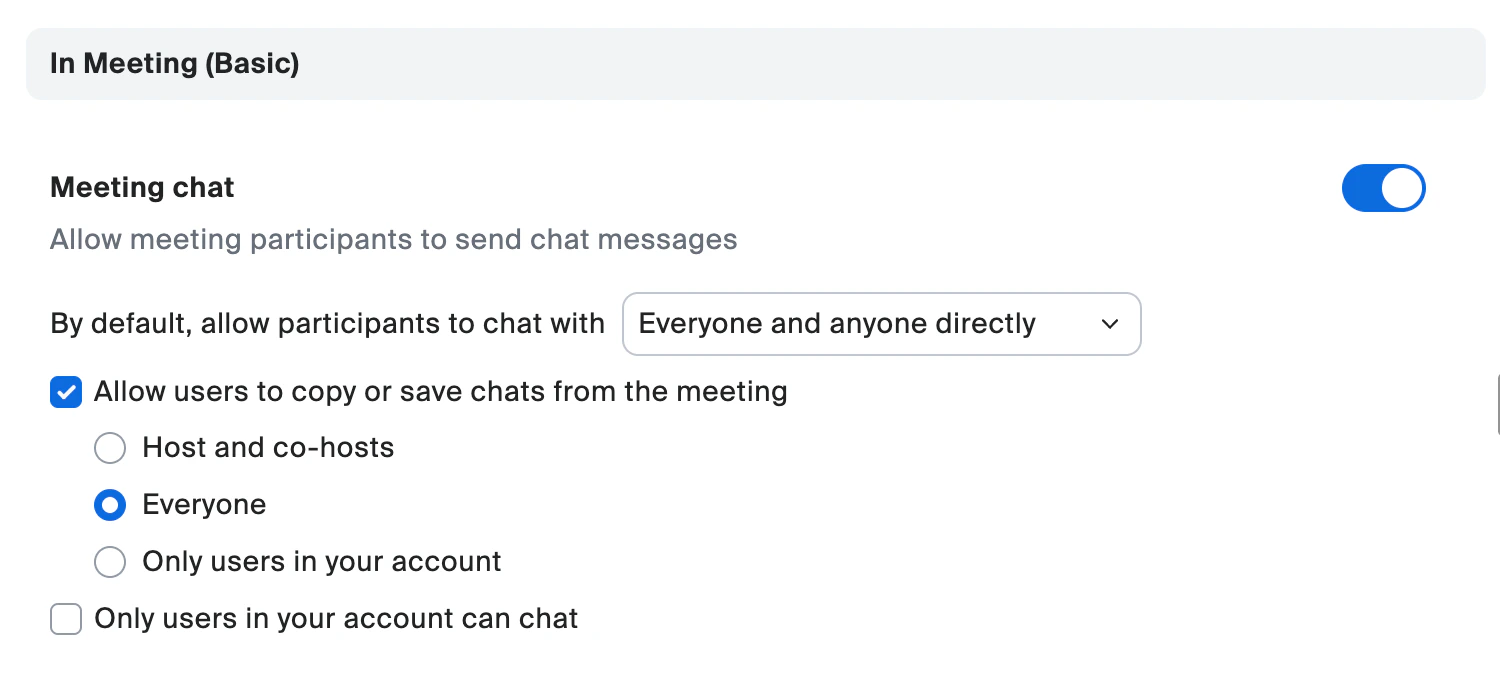Click the Allow users to copy label text
The image size is (1500, 680).
[x=440, y=391]
